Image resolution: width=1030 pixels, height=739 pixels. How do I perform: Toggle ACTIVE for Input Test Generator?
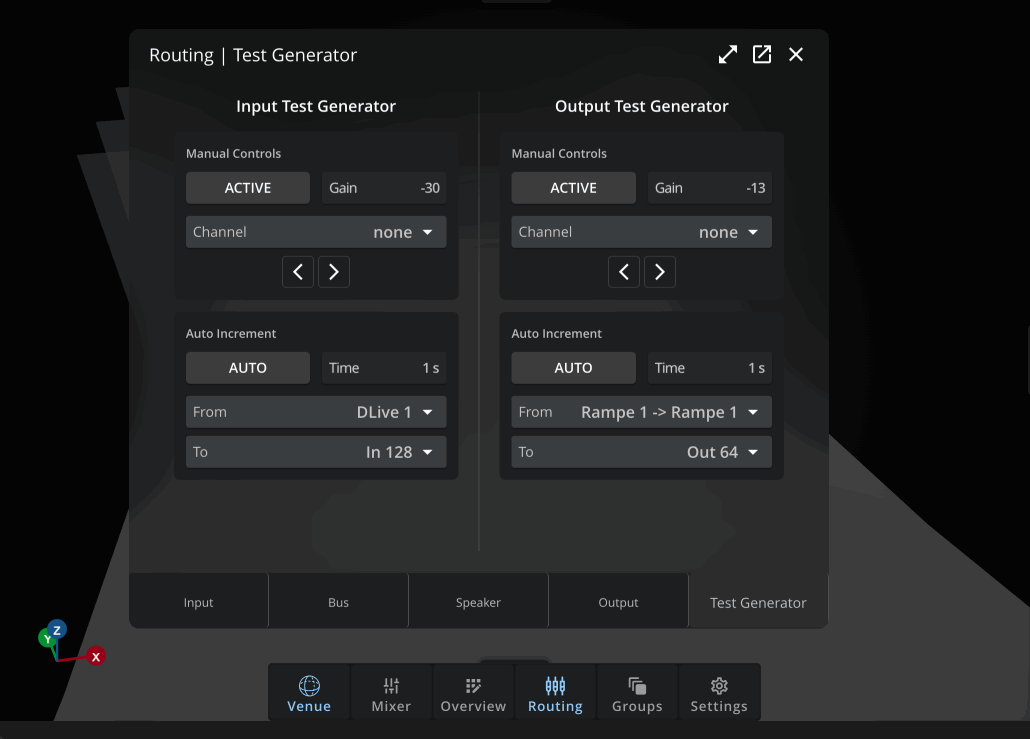248,188
